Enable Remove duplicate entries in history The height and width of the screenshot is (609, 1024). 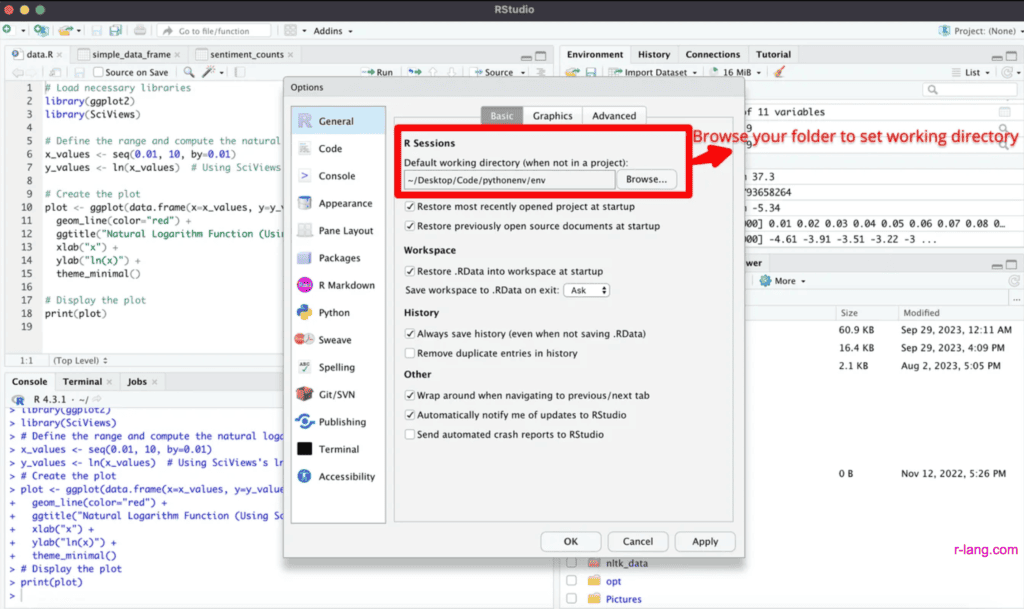pos(409,353)
